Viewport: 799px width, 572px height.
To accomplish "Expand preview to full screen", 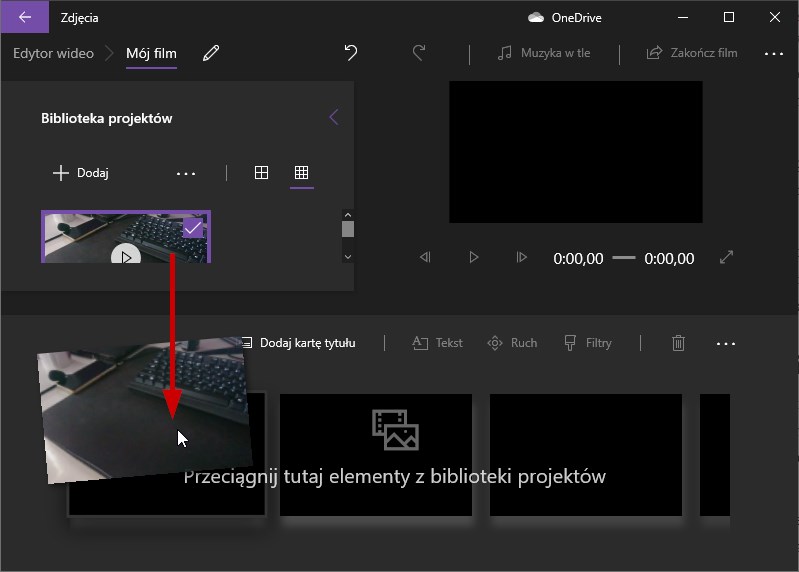I will click(x=726, y=257).
